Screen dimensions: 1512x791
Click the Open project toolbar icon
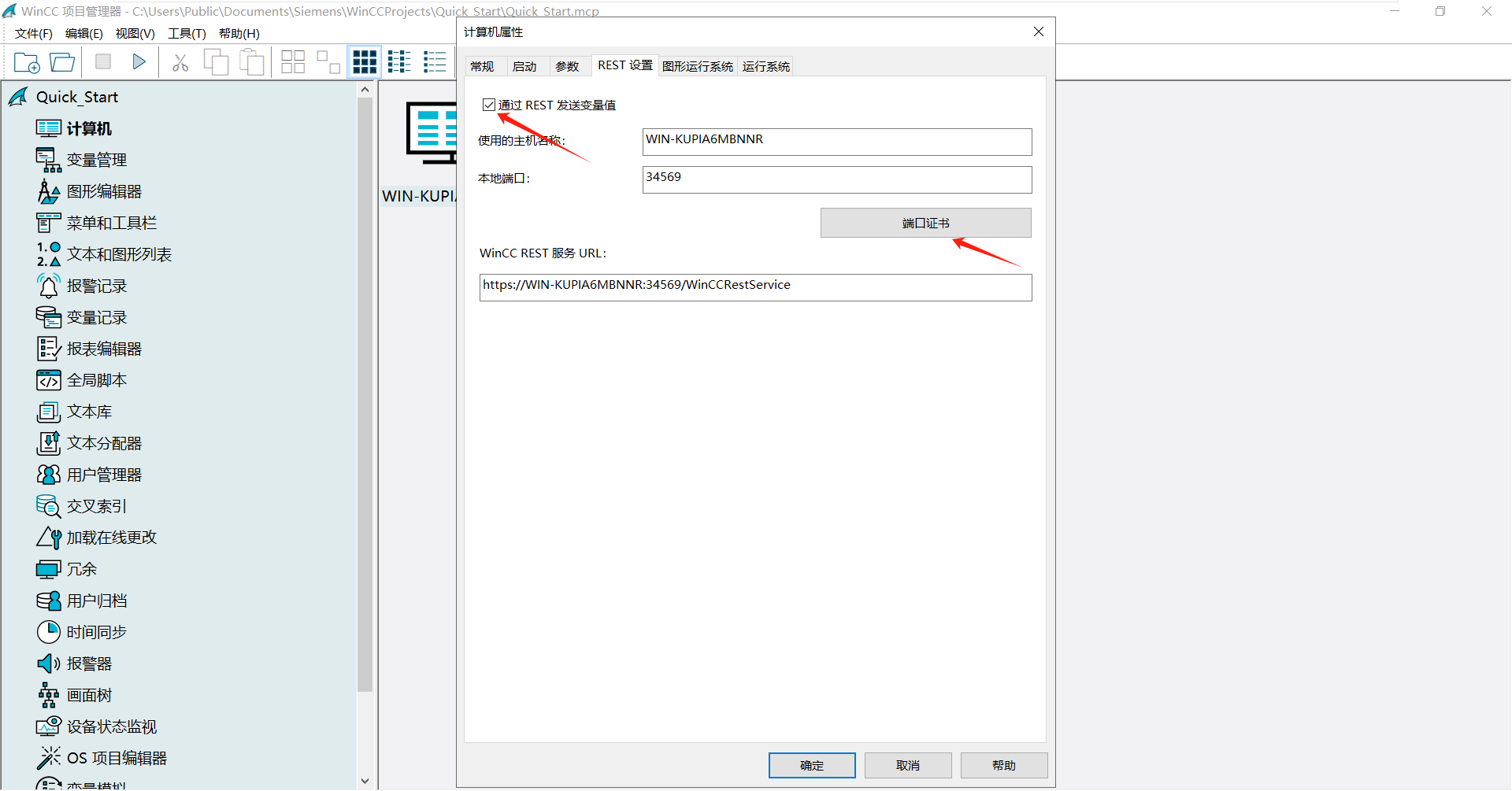point(62,62)
